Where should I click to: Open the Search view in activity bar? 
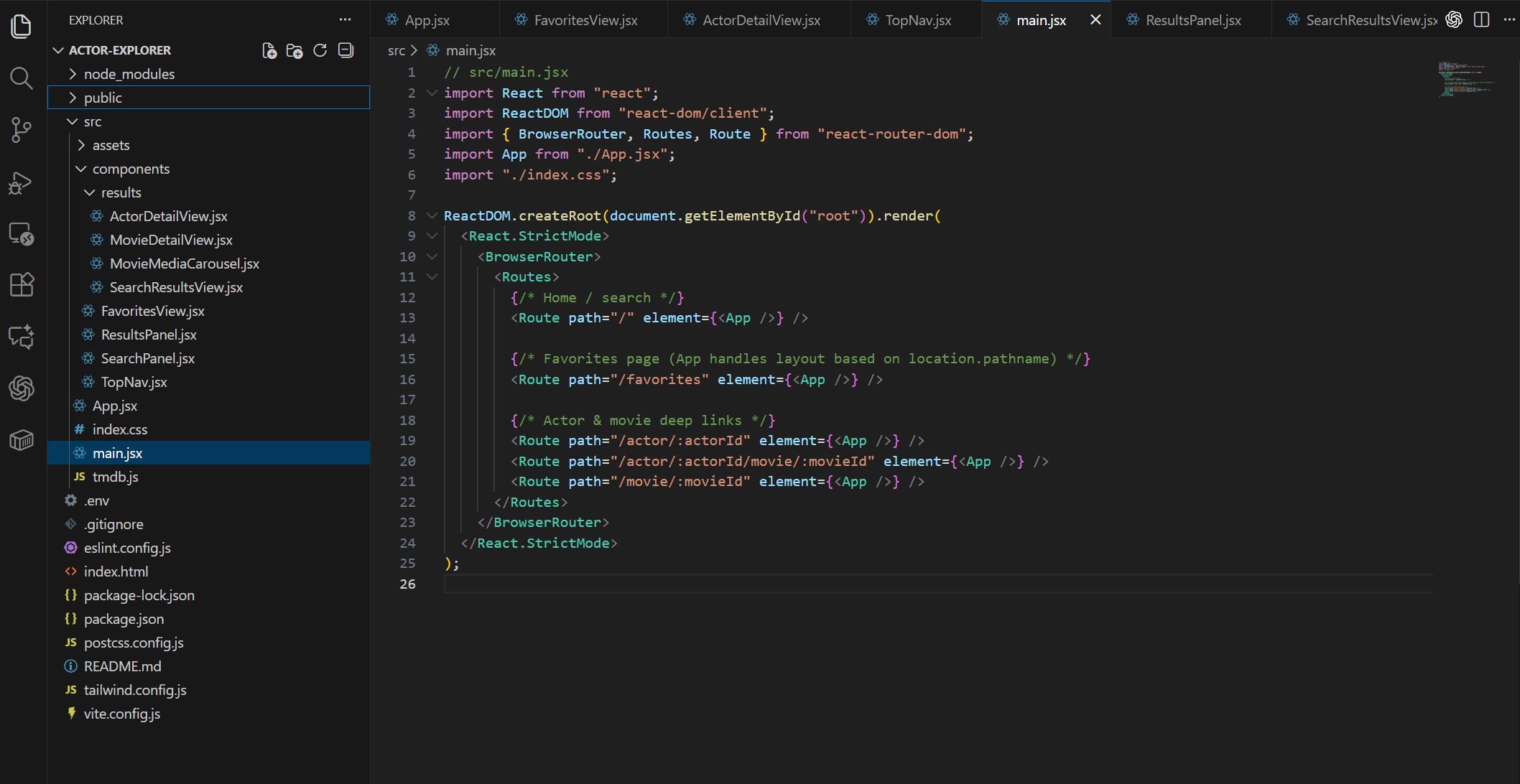(x=22, y=78)
